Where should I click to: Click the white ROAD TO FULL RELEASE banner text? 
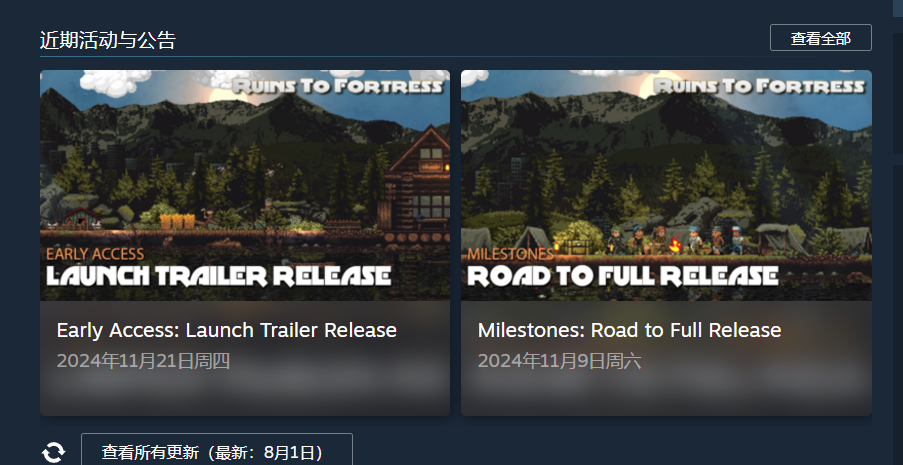623,276
